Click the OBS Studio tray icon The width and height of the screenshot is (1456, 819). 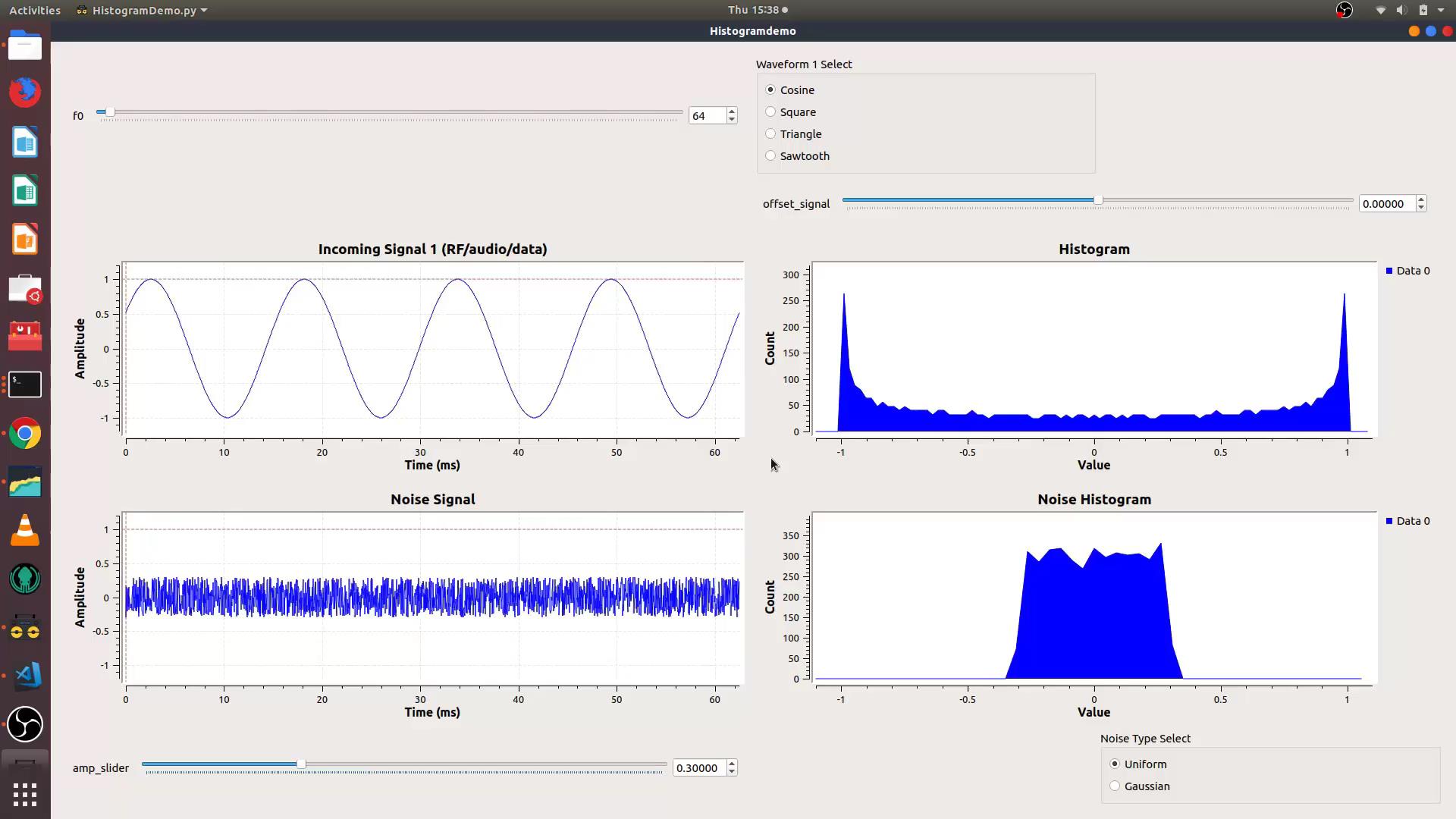pyautogui.click(x=1343, y=10)
